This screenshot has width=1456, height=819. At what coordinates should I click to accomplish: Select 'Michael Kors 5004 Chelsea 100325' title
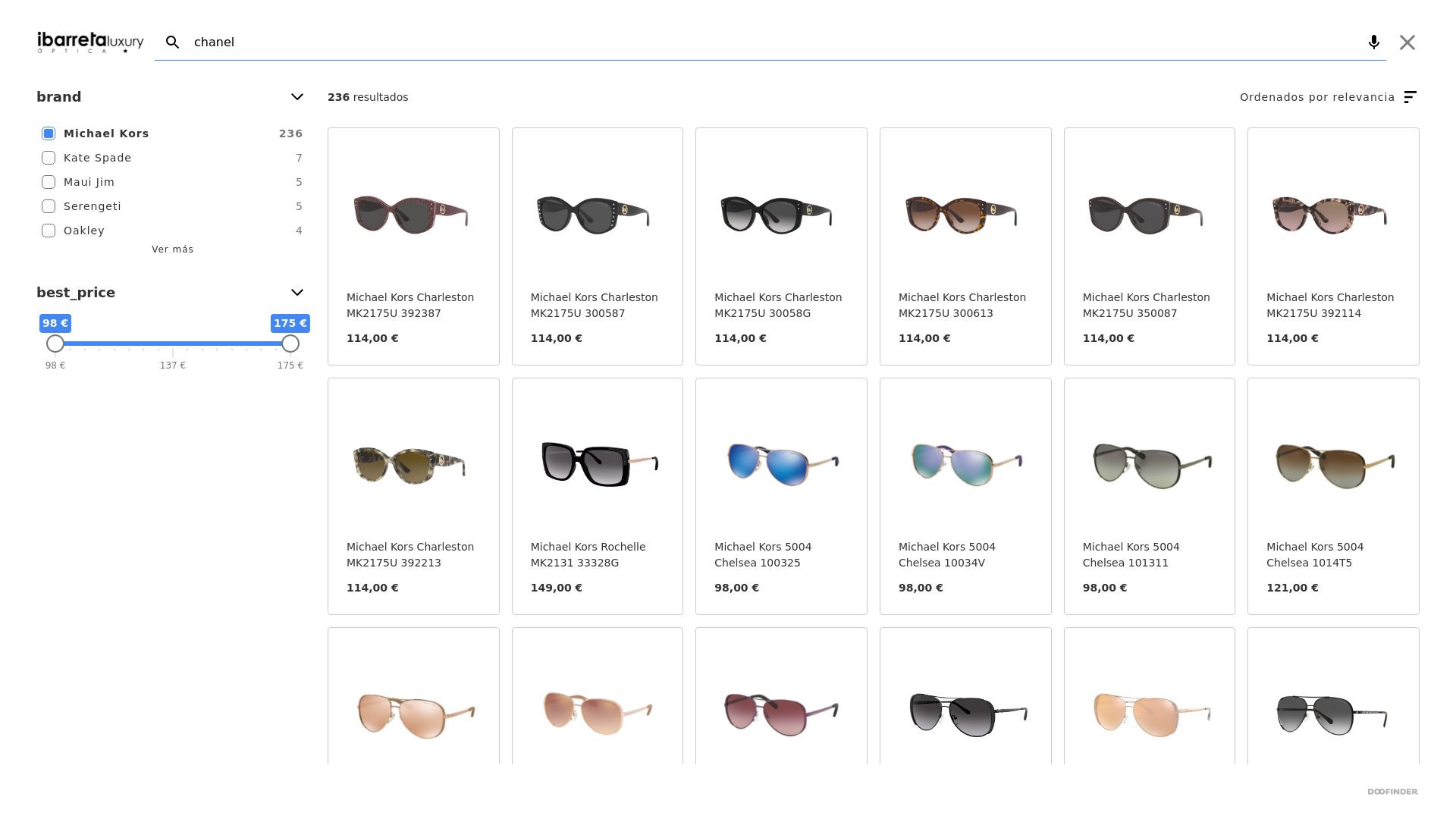(763, 555)
